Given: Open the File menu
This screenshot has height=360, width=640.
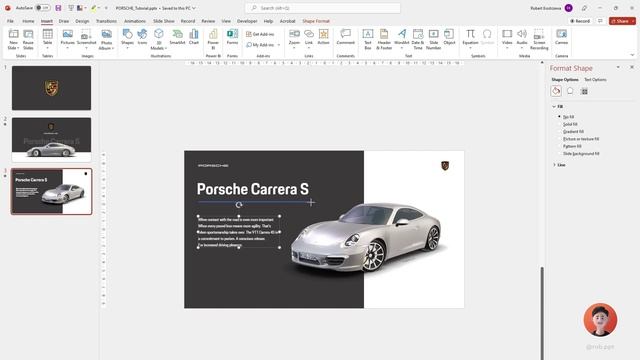Looking at the screenshot, I should tap(10, 21).
